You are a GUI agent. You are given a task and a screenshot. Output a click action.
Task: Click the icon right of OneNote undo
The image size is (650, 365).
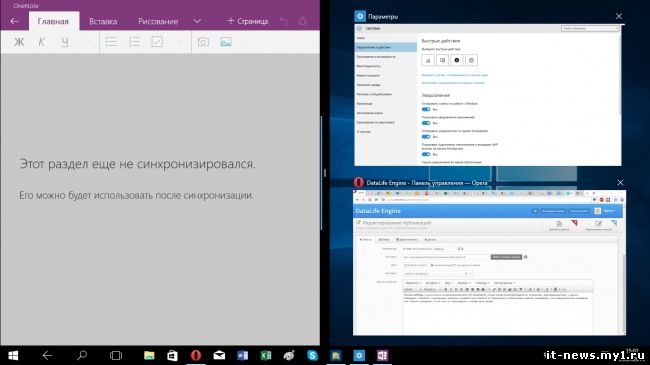pyautogui.click(x=303, y=21)
